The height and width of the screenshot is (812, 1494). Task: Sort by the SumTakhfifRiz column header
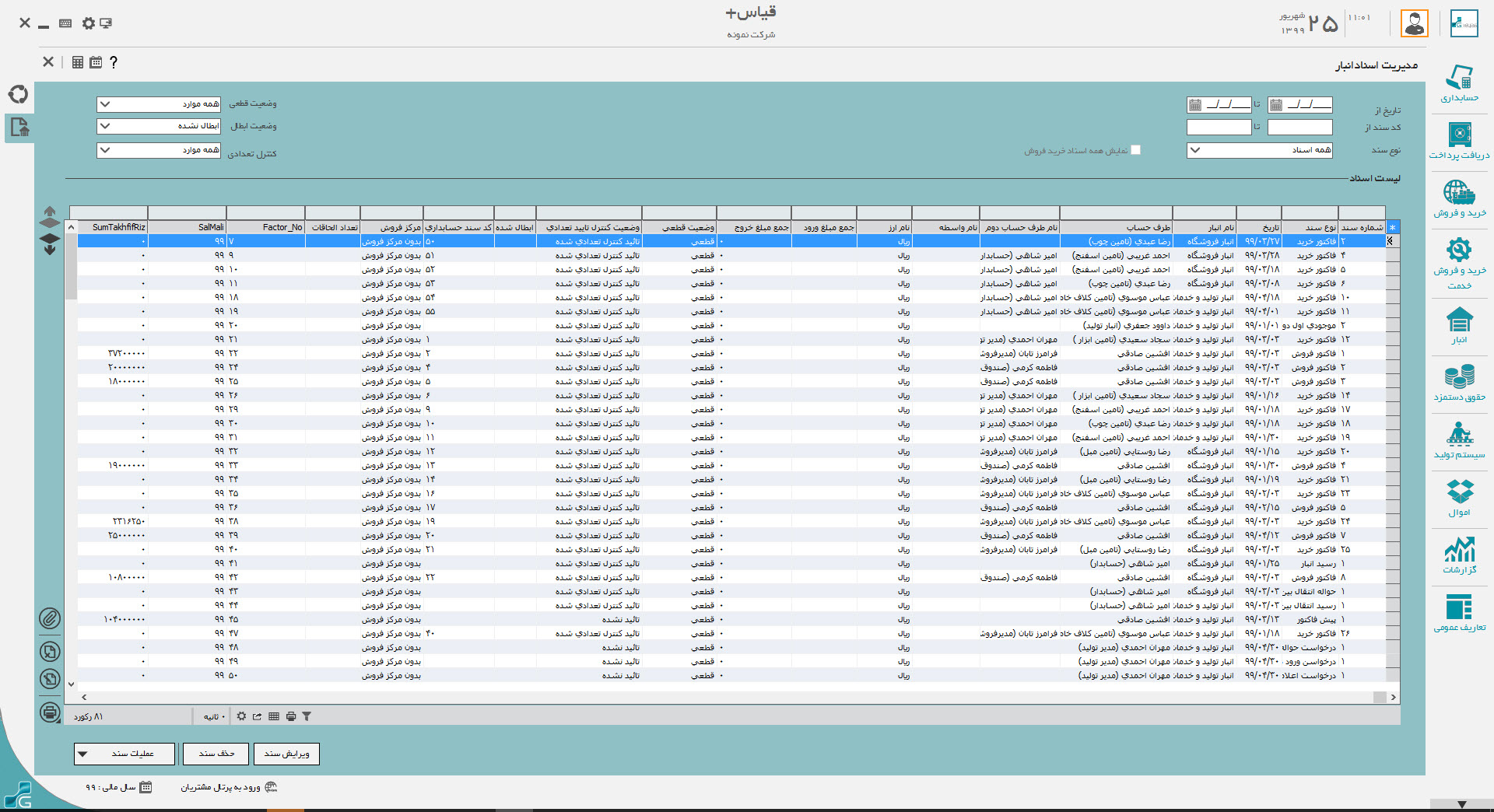pyautogui.click(x=108, y=227)
